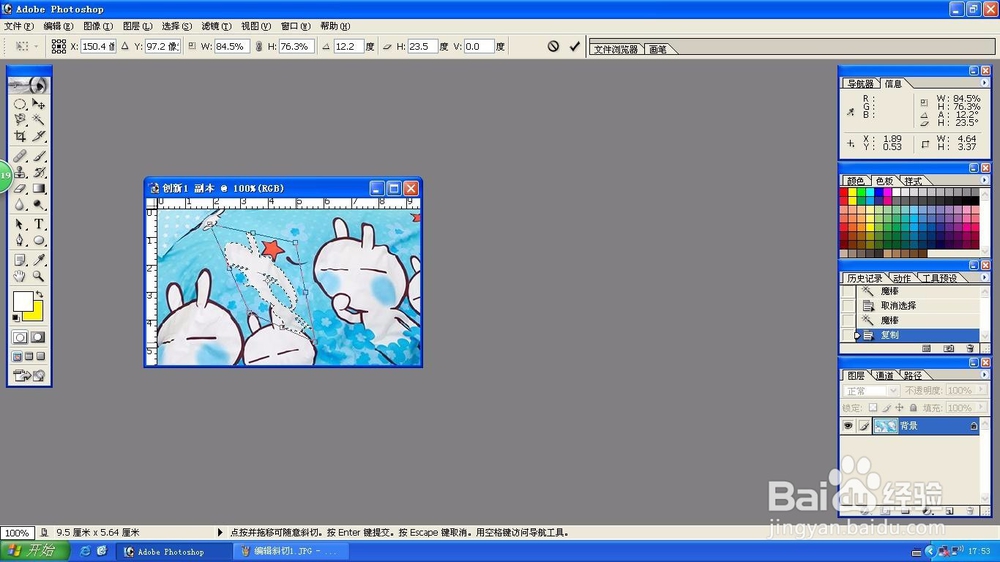This screenshot has width=1000, height=562.
Task: Pick the Clone Stamp tool
Action: tap(20, 172)
